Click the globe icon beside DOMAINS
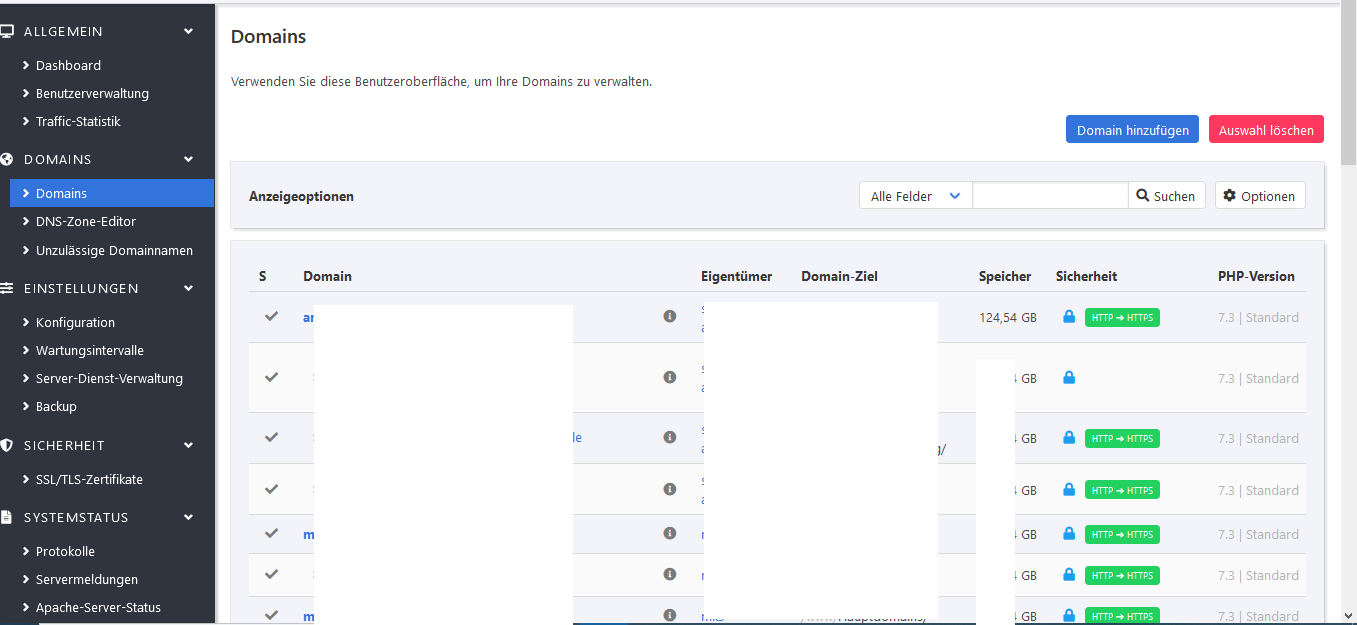This screenshot has height=625, width=1357. (x=7, y=159)
